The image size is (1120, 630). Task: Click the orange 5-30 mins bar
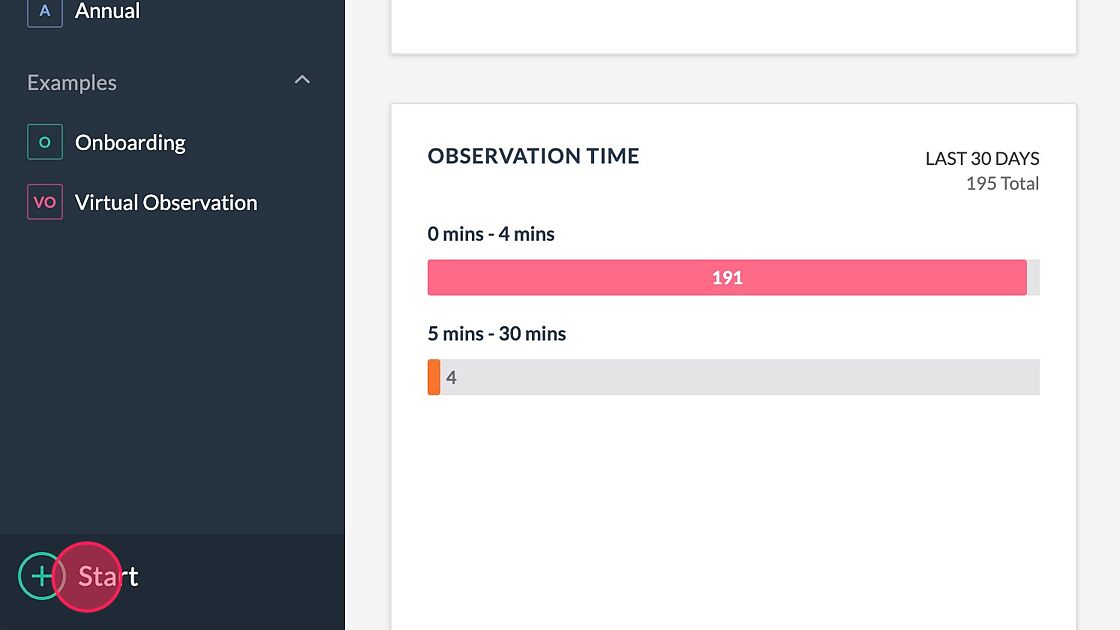(x=433, y=377)
